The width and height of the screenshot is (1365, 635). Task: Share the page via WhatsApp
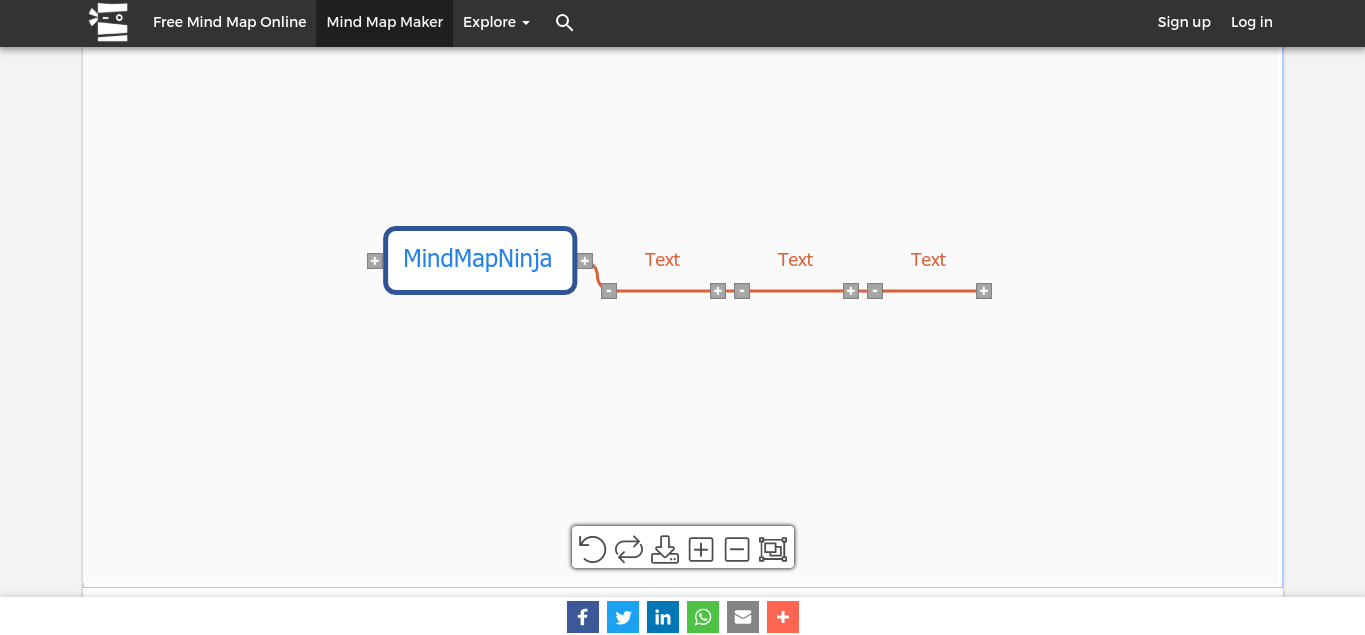[703, 617]
